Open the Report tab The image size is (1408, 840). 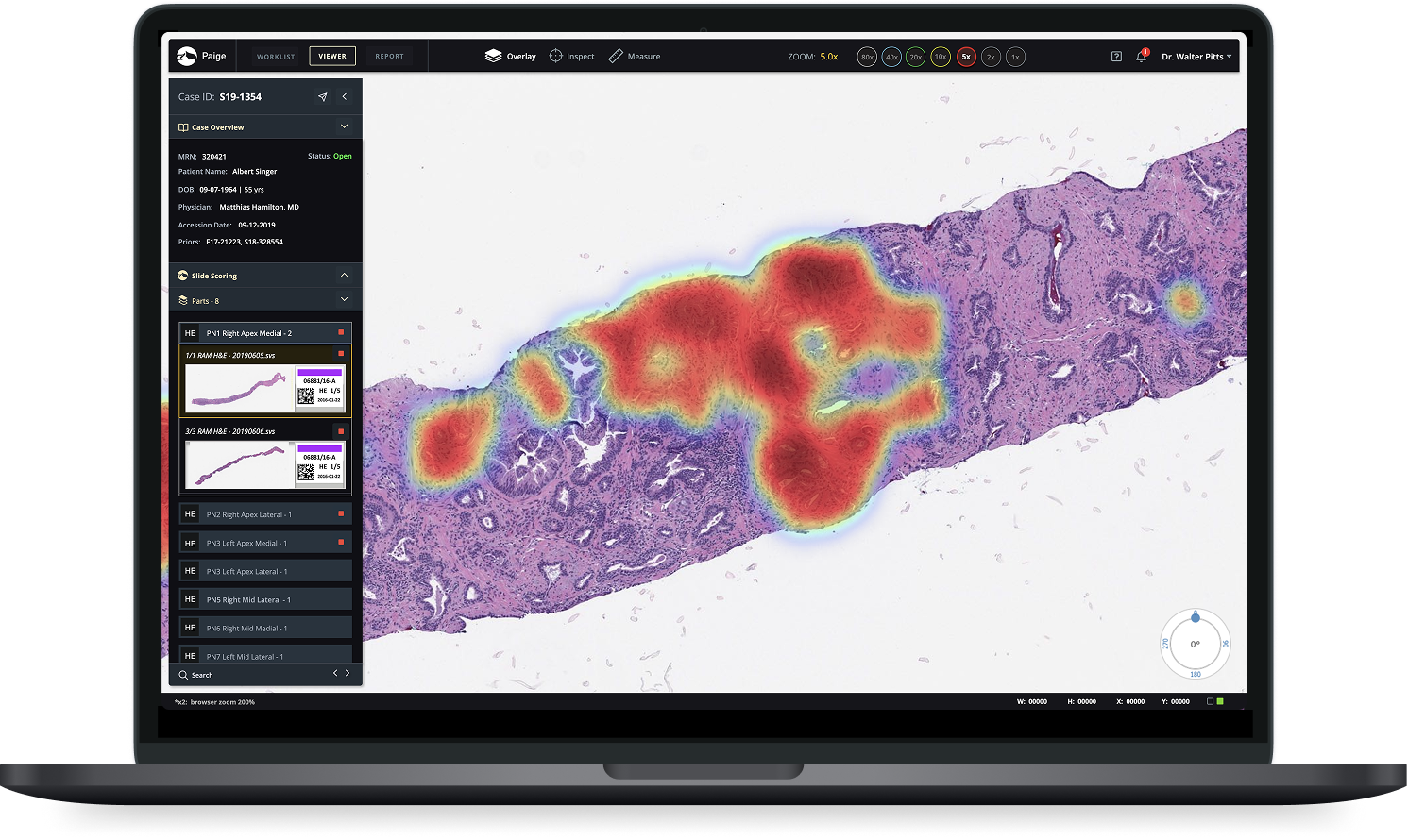tap(389, 57)
